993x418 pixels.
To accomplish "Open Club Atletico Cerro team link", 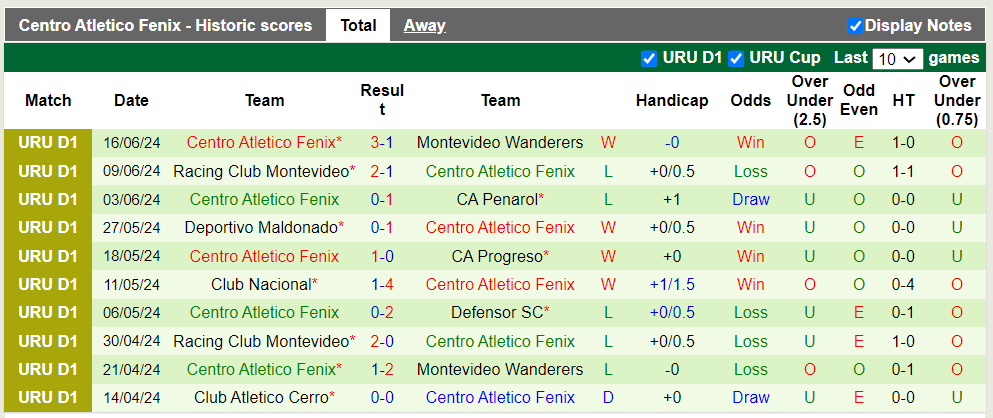I will (262, 397).
